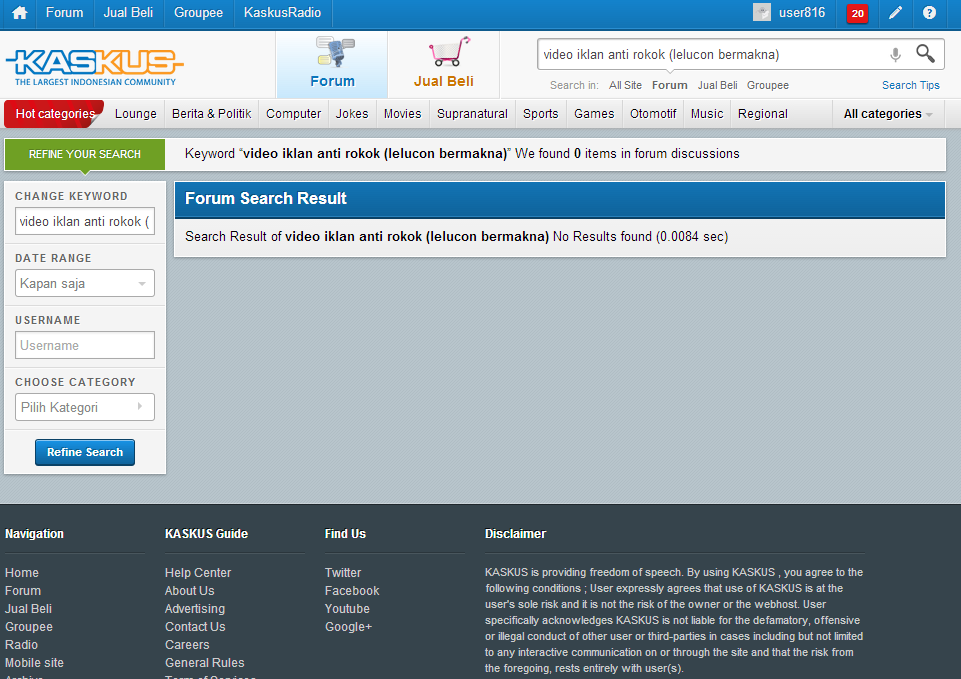Expand the Date Range 'Kapan saja' dropdown

(85, 284)
